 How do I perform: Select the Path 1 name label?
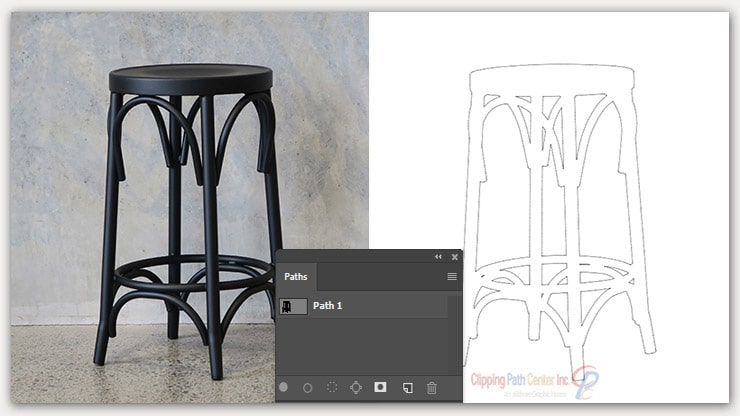coord(328,305)
